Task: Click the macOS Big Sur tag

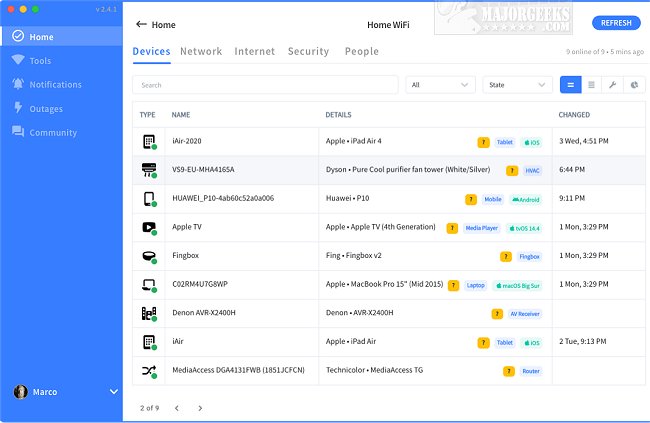Action: (517, 285)
